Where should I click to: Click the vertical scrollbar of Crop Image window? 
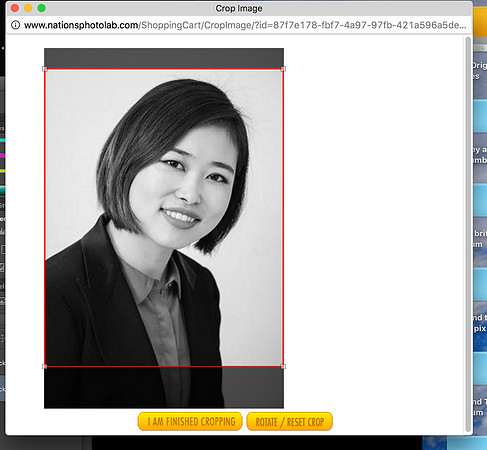468,234
